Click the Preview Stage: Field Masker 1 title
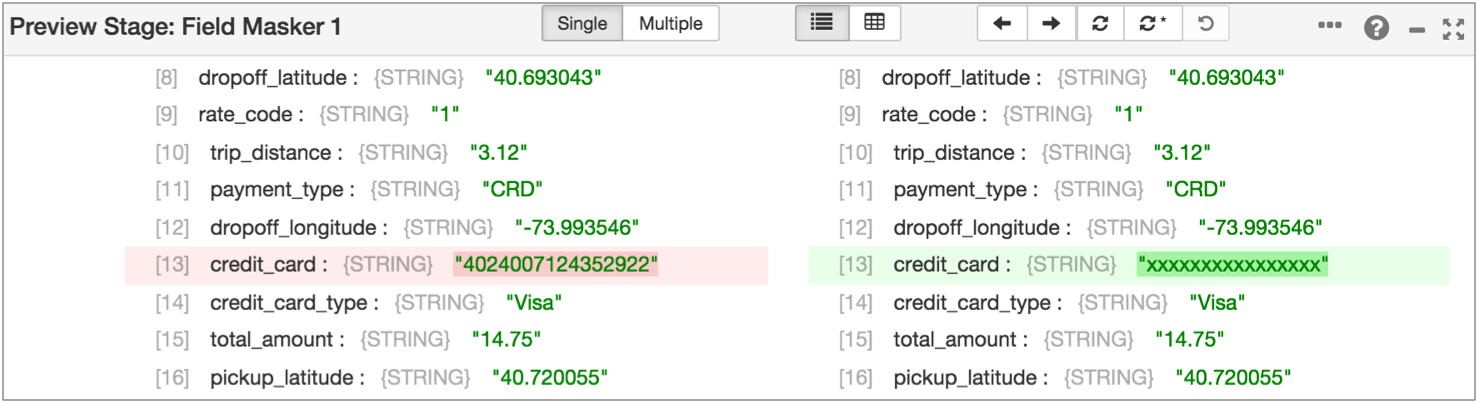Image resolution: width=1478 pixels, height=403 pixels. (176, 27)
